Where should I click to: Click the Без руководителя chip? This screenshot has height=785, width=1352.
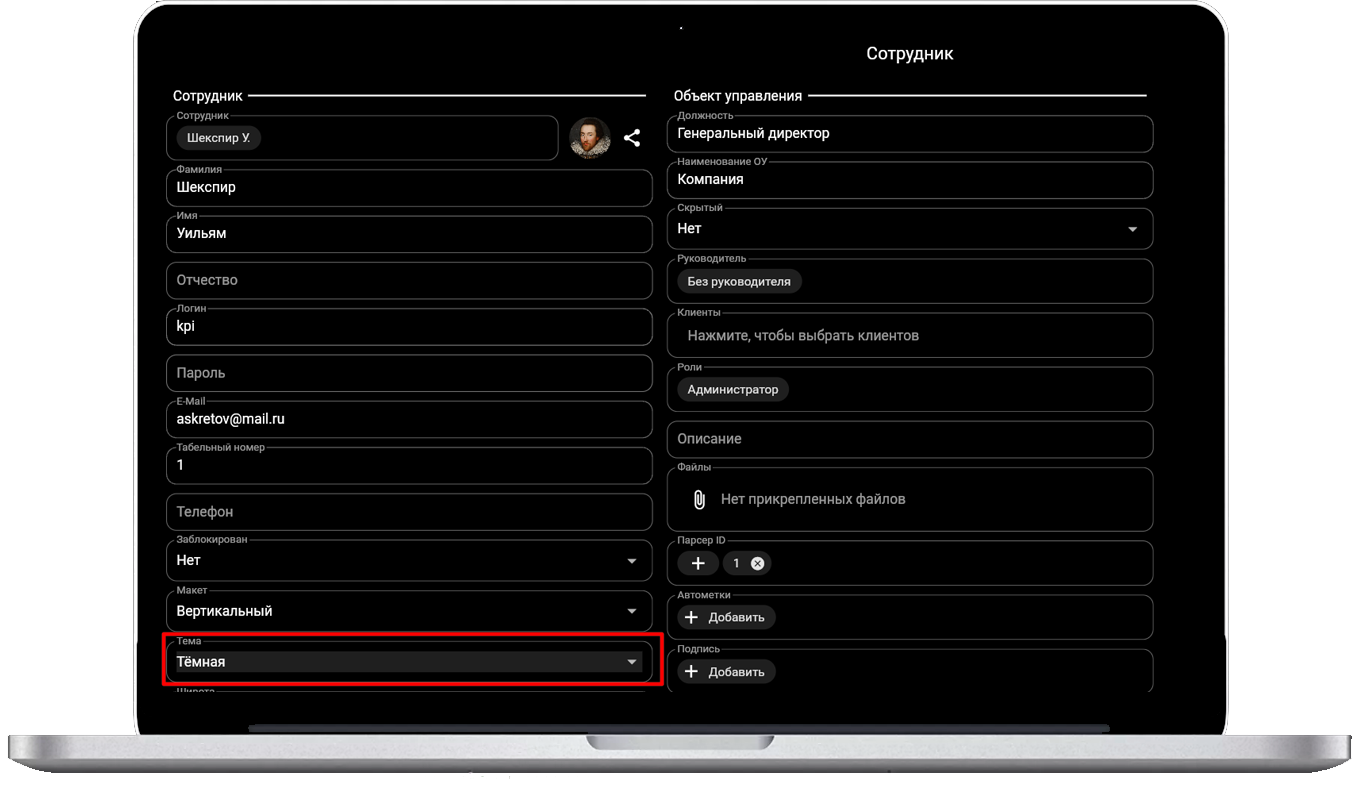coord(739,282)
